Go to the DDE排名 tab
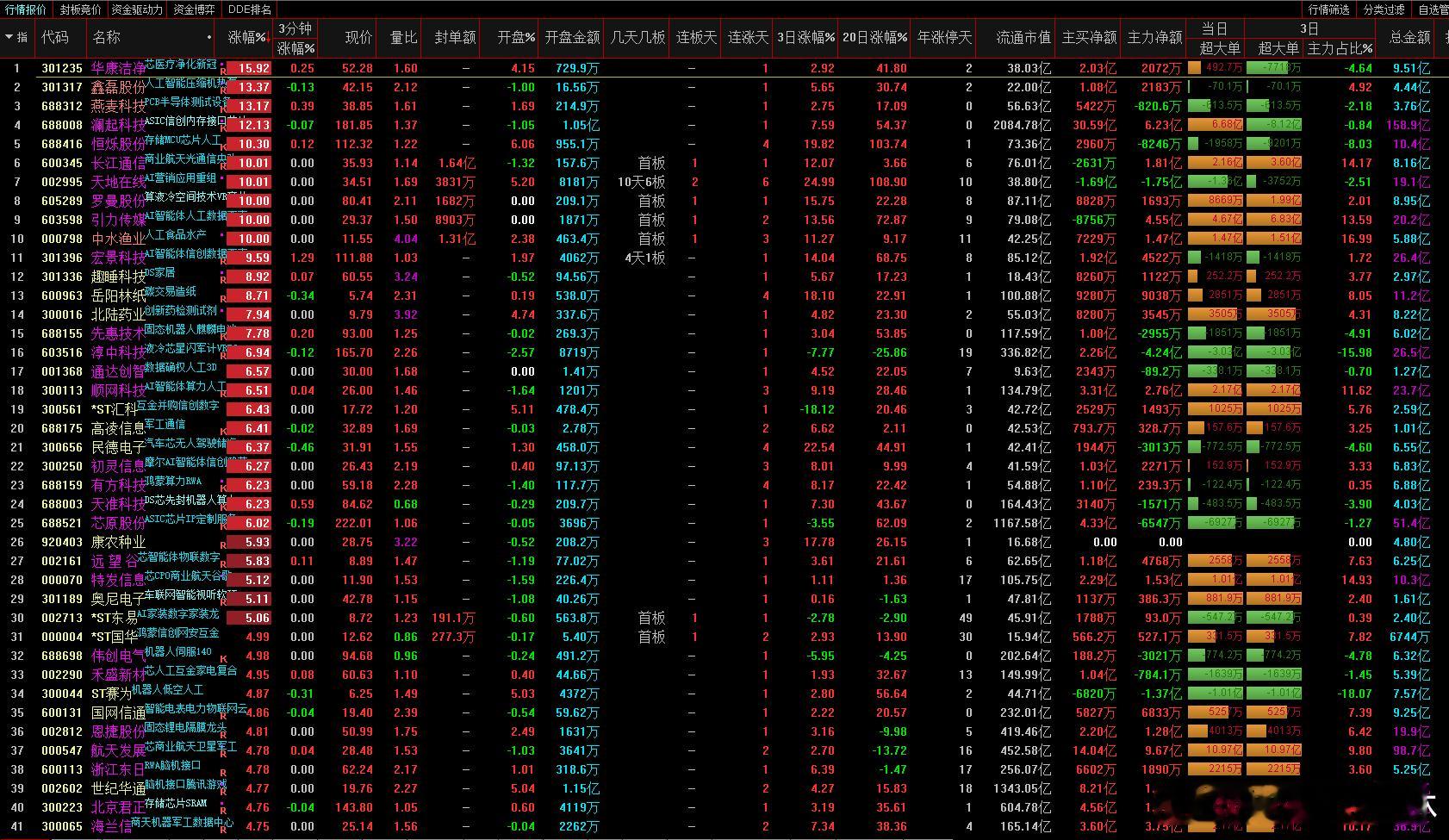1449x840 pixels. pos(250,9)
